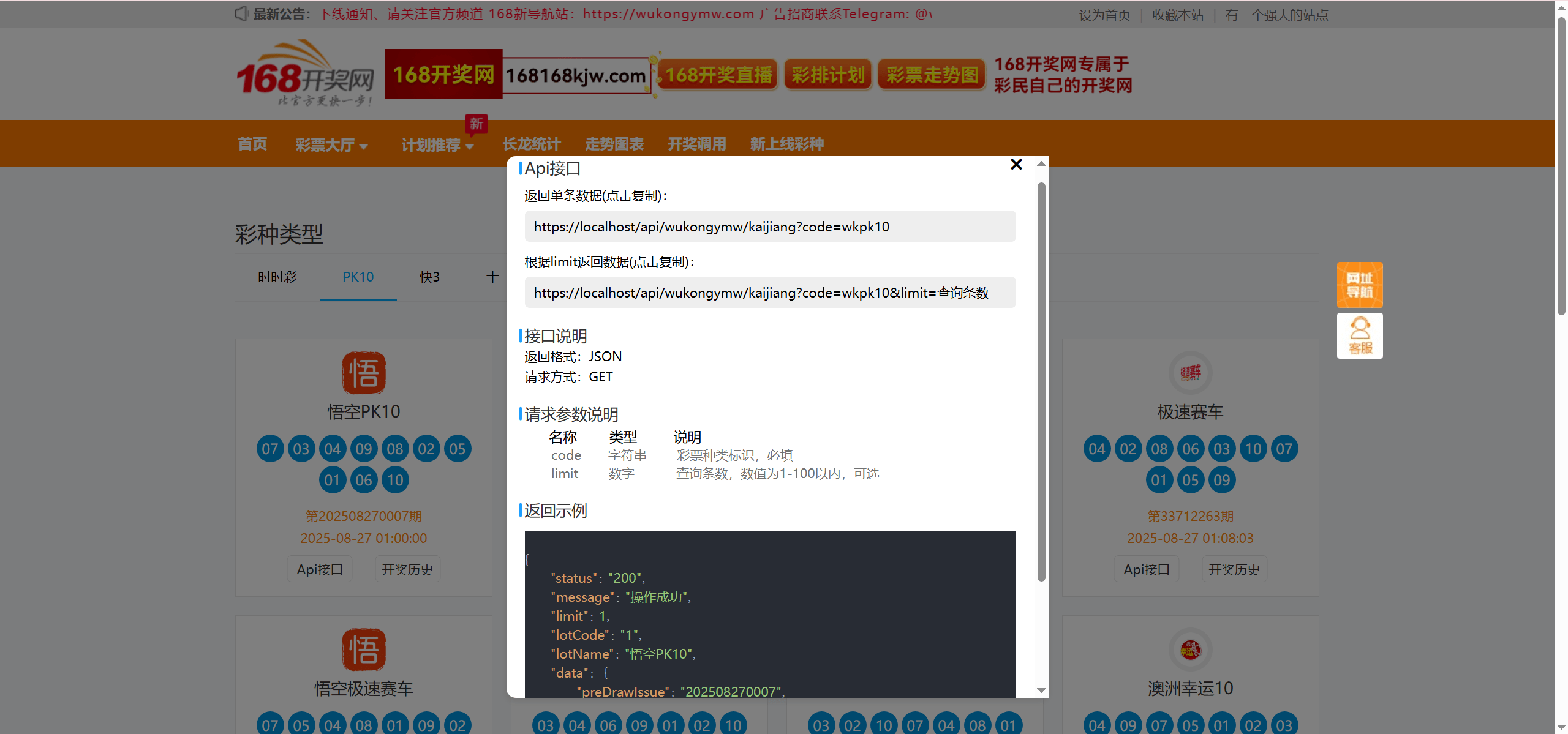This screenshot has width=1568, height=734.
Task: Open 开奖调用 in navigation bar
Action: coord(696,144)
